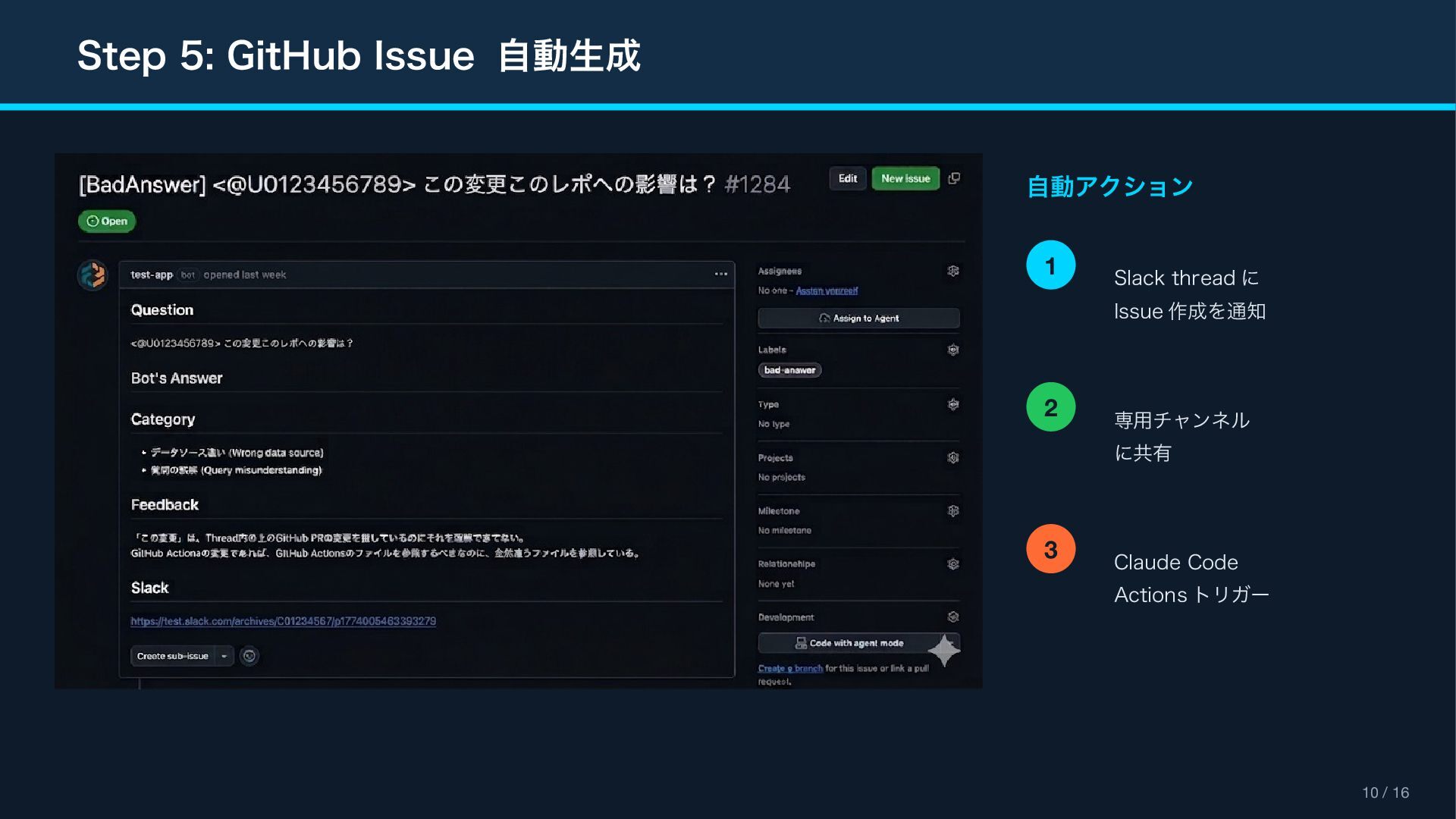The width and height of the screenshot is (1456, 819).
Task: Open the comment three-dots options menu
Action: tap(720, 275)
